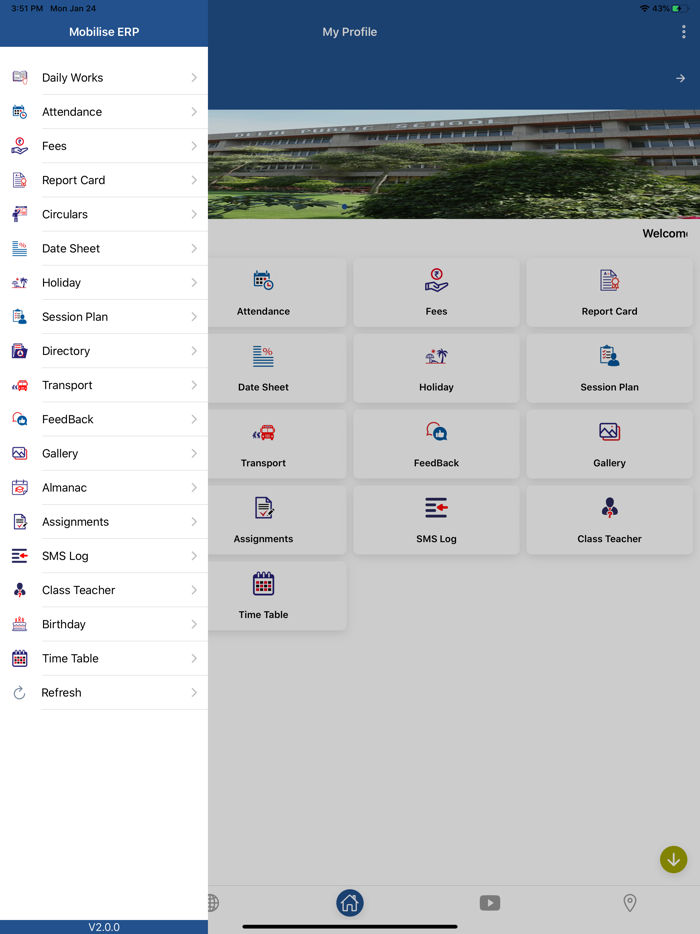Tap the location pin icon in bottom bar
Viewport: 700px width, 934px height.
[x=630, y=903]
